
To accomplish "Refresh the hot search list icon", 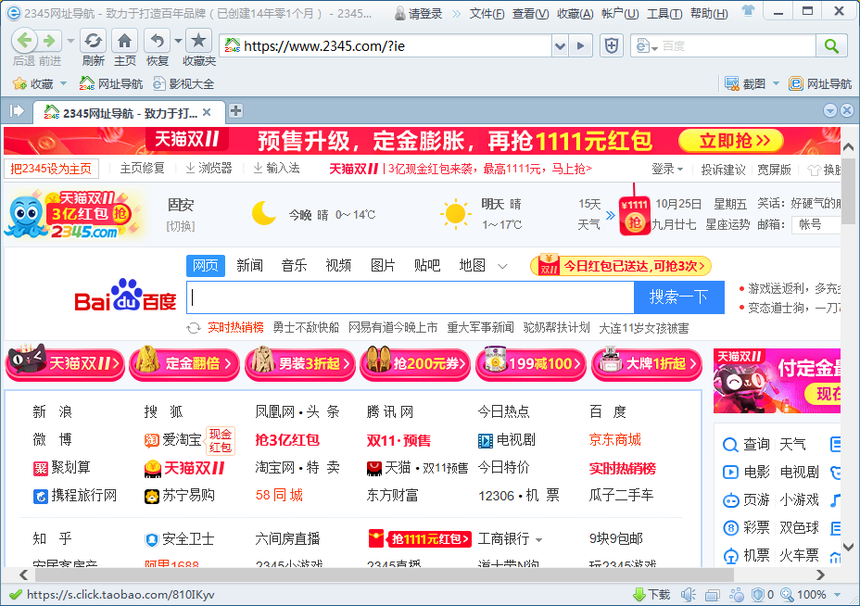I will tap(193, 328).
